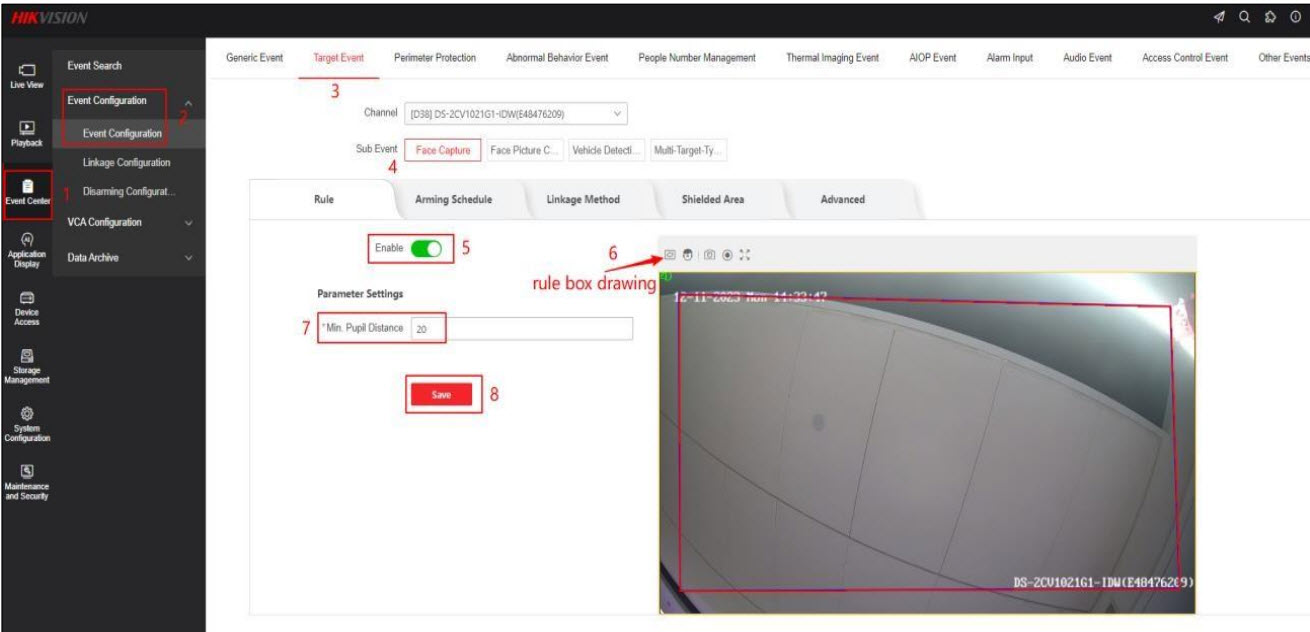Click the face target icon above video
The width and height of the screenshot is (1310, 632).
click(x=688, y=255)
